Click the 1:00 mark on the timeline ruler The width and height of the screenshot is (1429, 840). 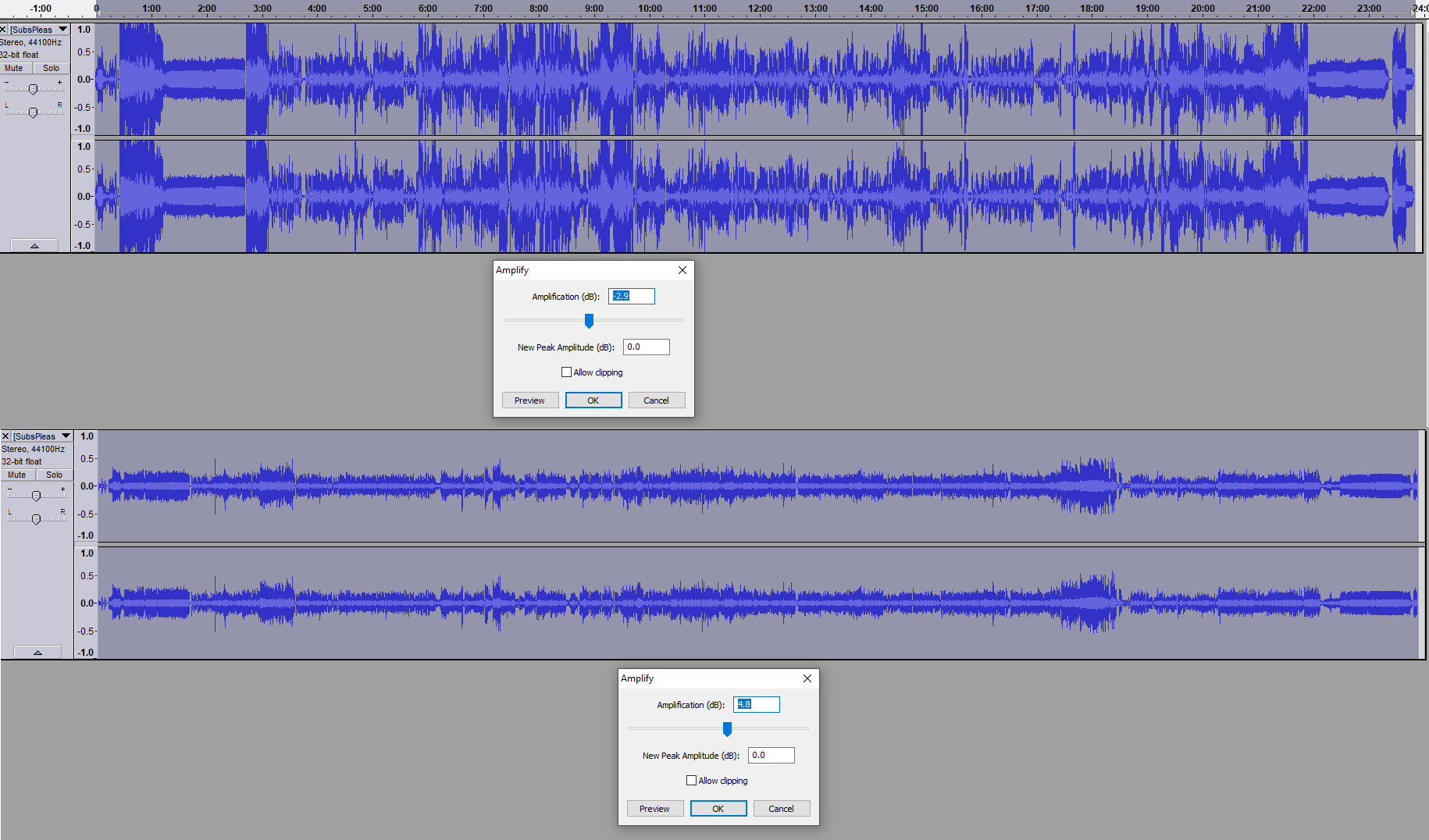(x=151, y=9)
